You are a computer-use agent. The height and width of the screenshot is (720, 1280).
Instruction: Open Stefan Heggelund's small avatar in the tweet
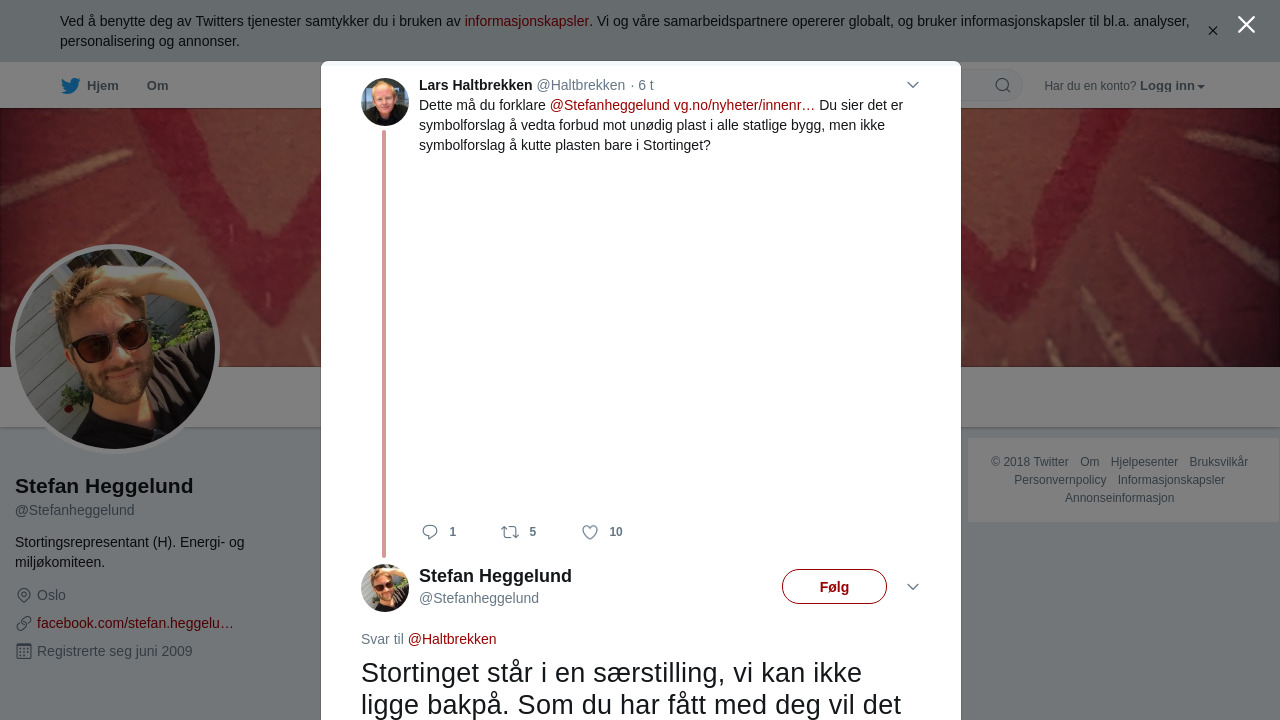click(x=385, y=588)
